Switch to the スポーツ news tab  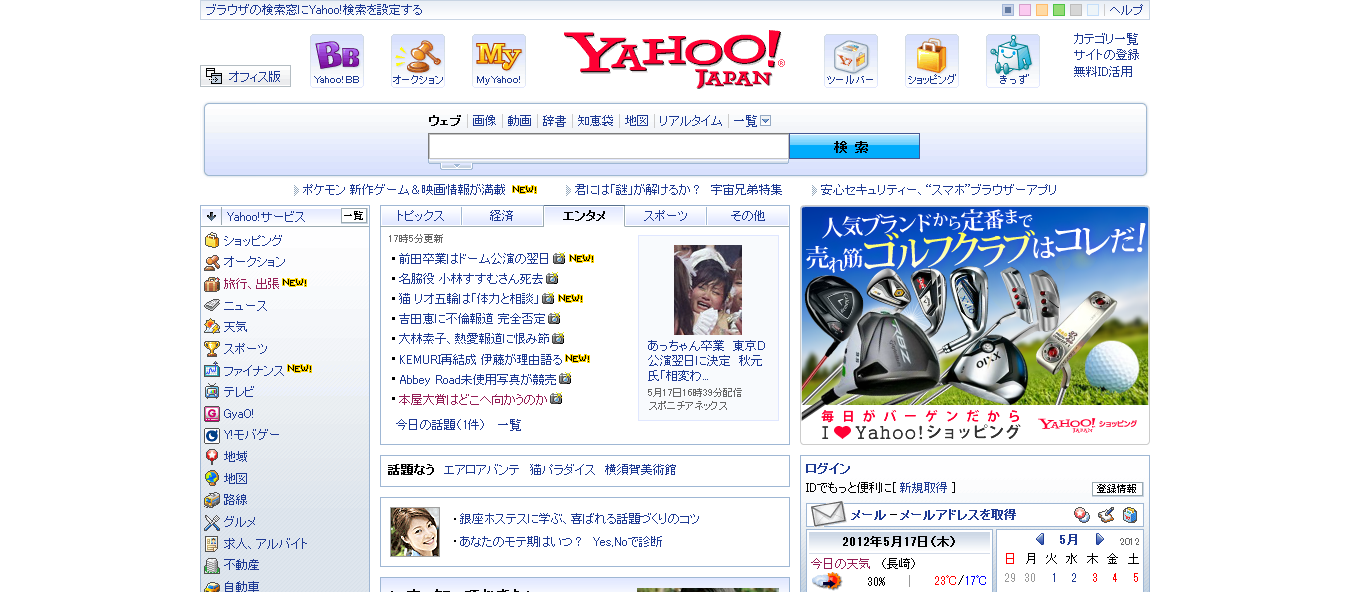(665, 216)
